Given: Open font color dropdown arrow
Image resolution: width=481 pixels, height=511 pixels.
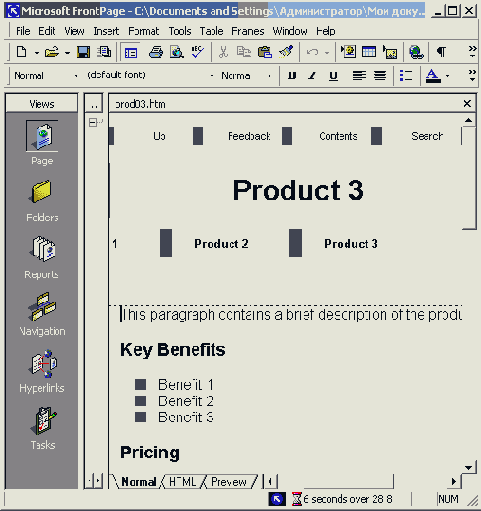Looking at the screenshot, I should pos(447,76).
